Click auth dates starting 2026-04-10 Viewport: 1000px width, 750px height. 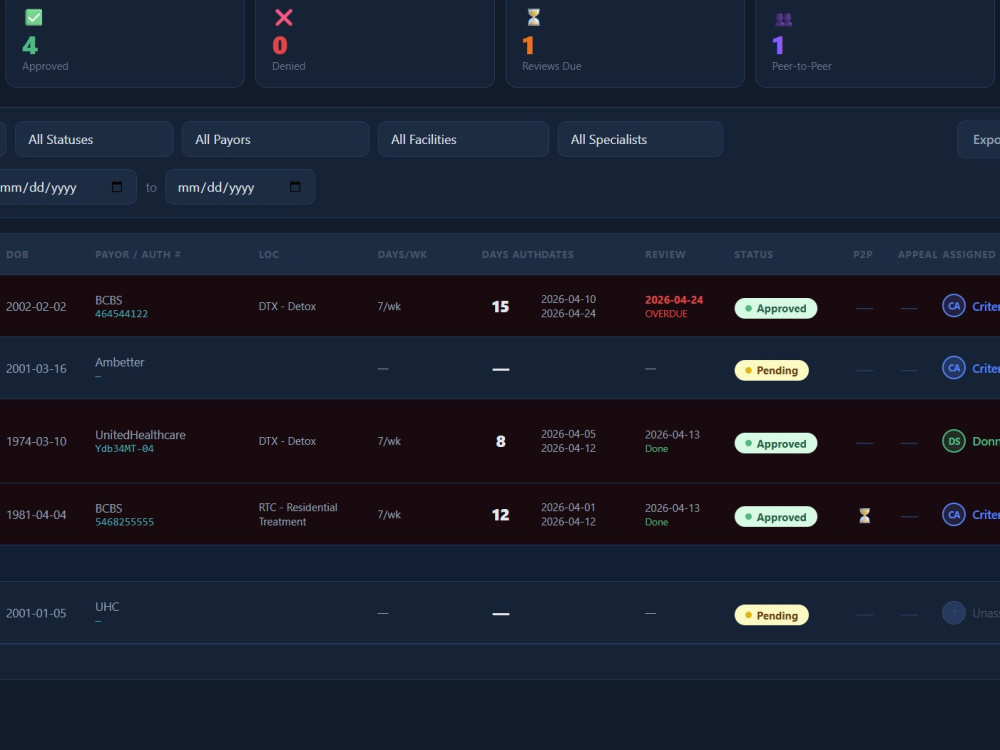pyautogui.click(x=568, y=306)
